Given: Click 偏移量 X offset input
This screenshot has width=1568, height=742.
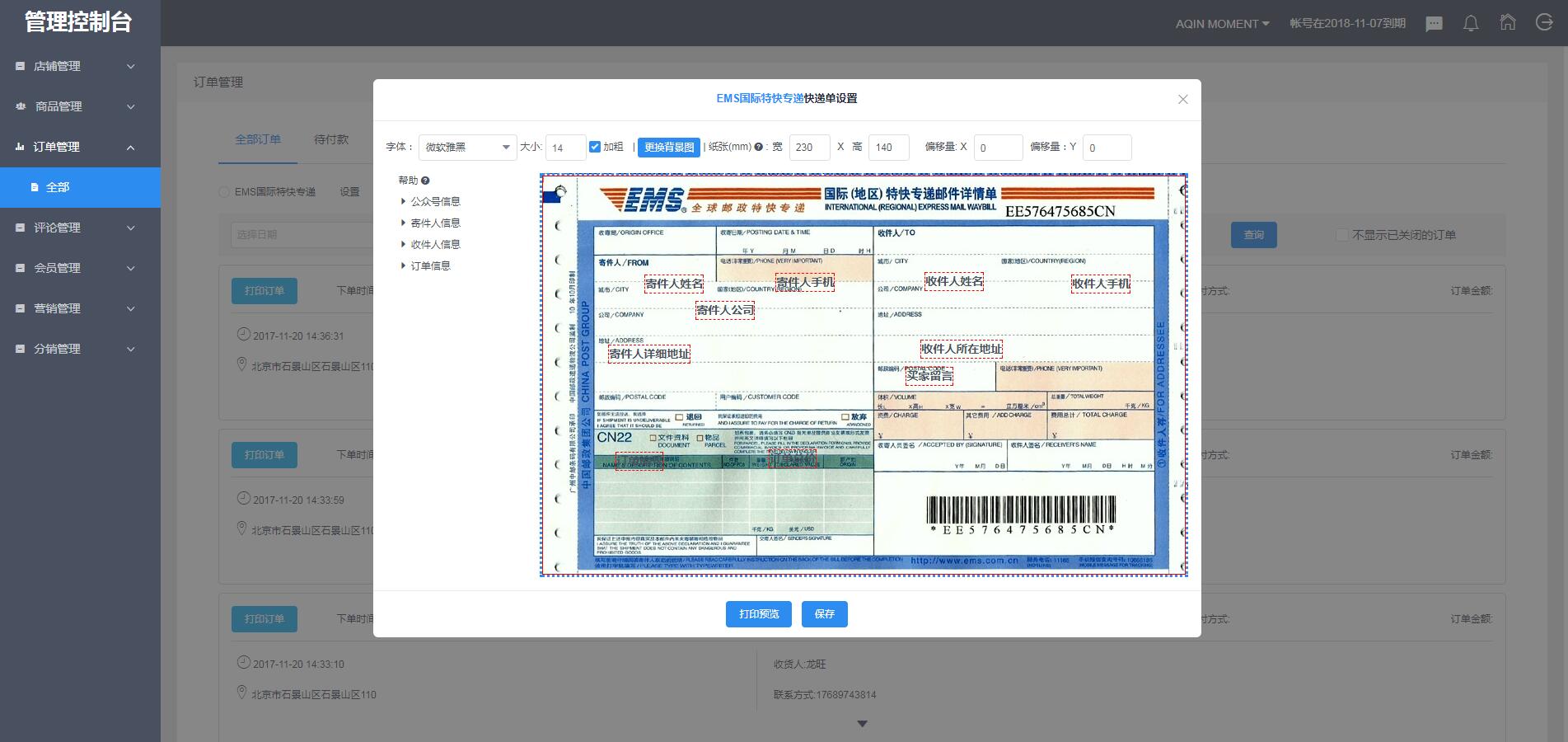Looking at the screenshot, I should [998, 148].
